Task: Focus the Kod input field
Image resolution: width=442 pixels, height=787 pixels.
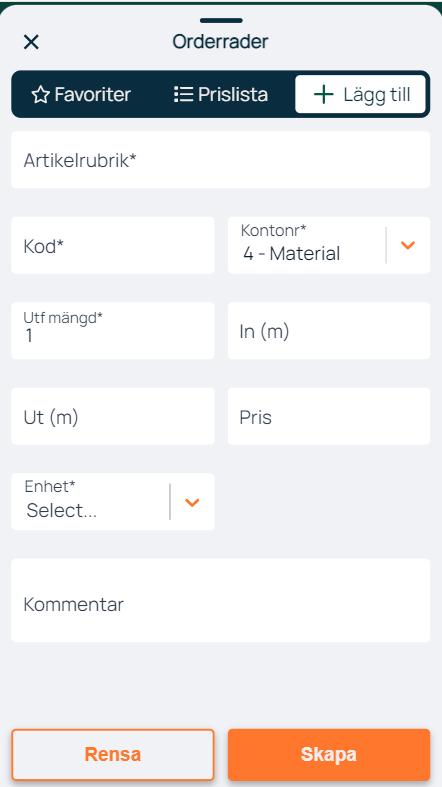Action: 113,245
